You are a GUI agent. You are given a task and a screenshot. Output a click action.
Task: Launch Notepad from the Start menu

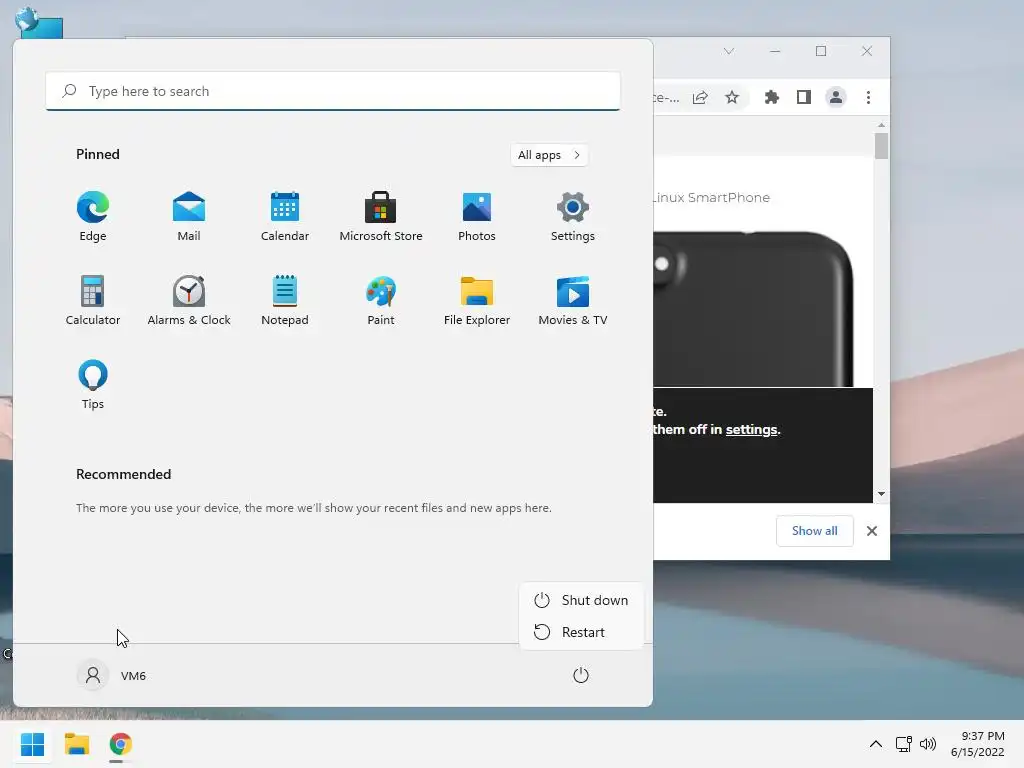pos(285,300)
